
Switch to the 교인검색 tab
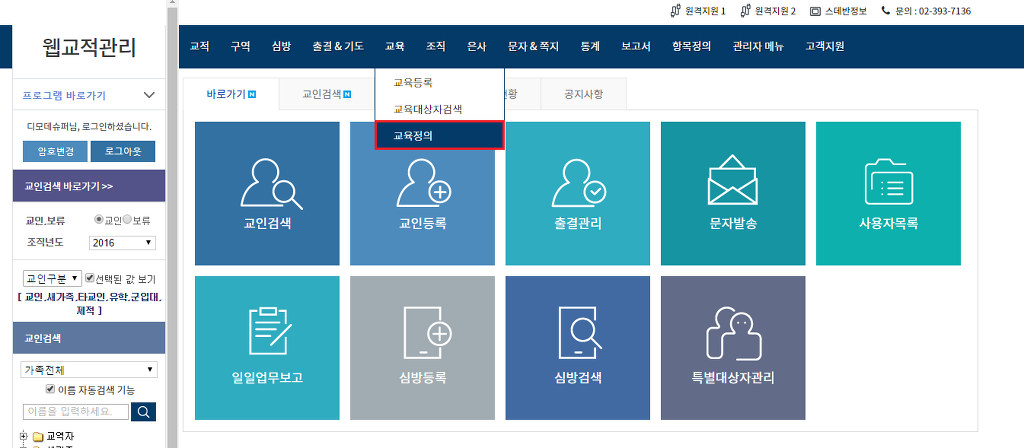327,94
